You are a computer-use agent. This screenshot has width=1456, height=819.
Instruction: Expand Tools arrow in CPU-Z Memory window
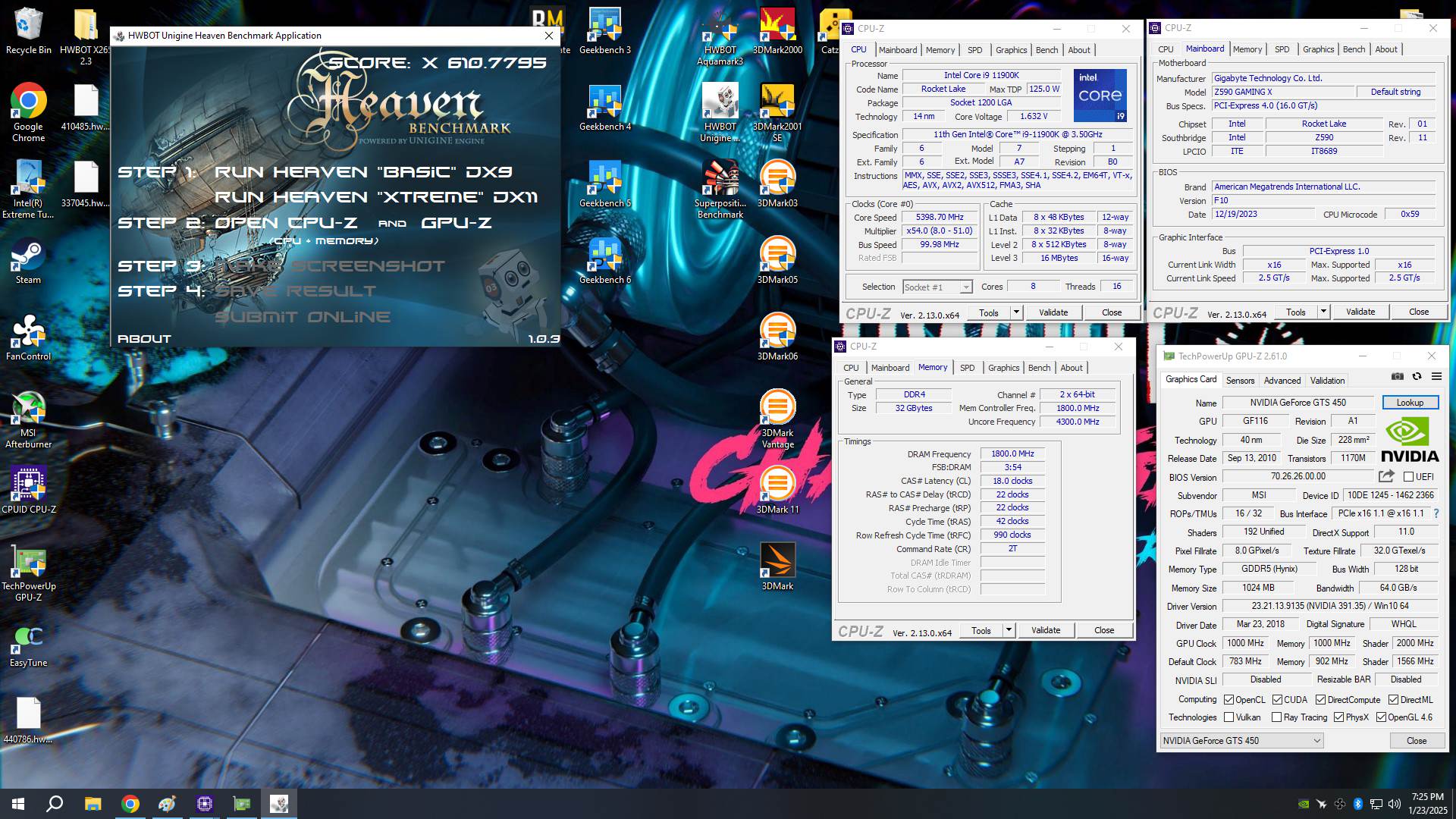pos(1009,630)
